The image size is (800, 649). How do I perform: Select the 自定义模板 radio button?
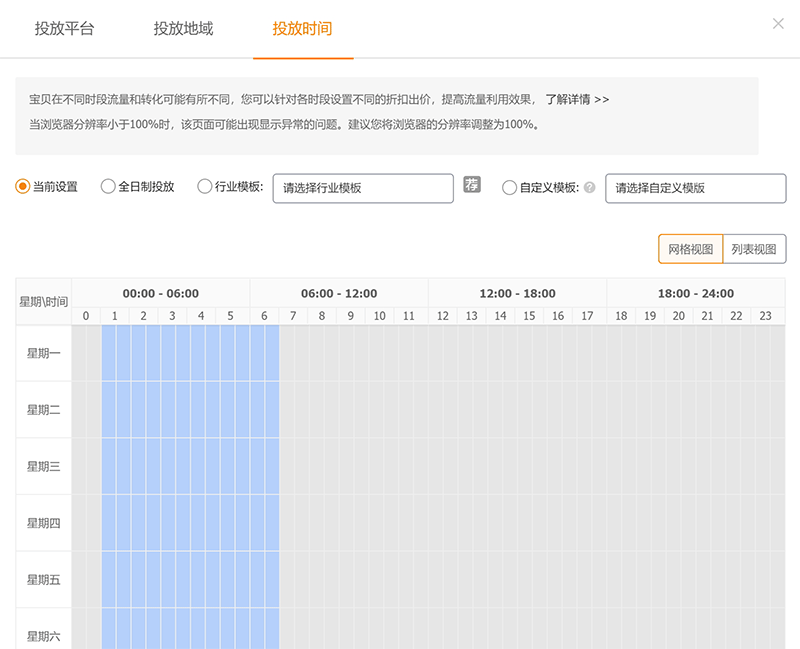click(x=509, y=187)
